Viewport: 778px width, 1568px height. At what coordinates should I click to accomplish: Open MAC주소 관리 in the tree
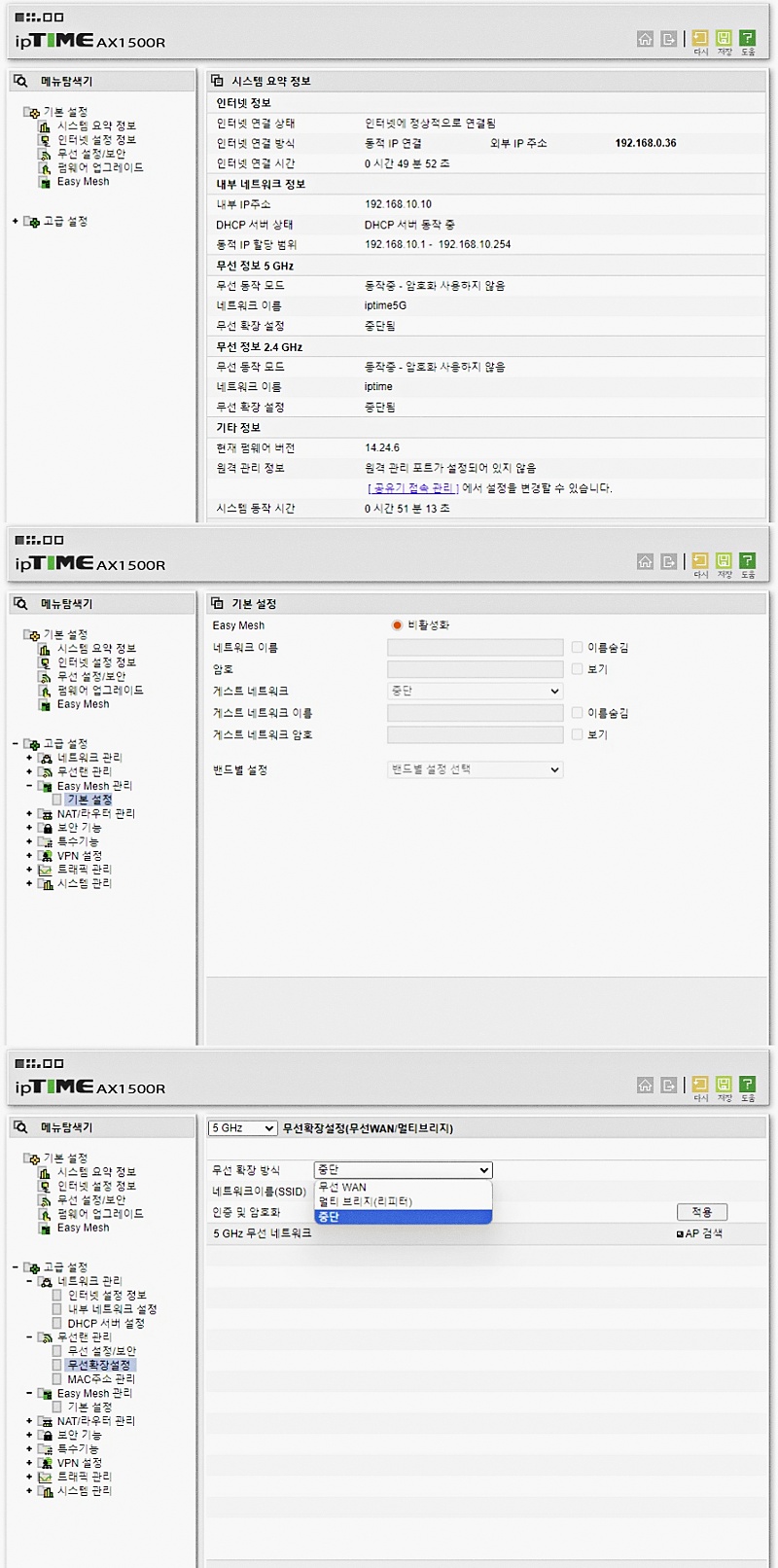click(x=101, y=1379)
